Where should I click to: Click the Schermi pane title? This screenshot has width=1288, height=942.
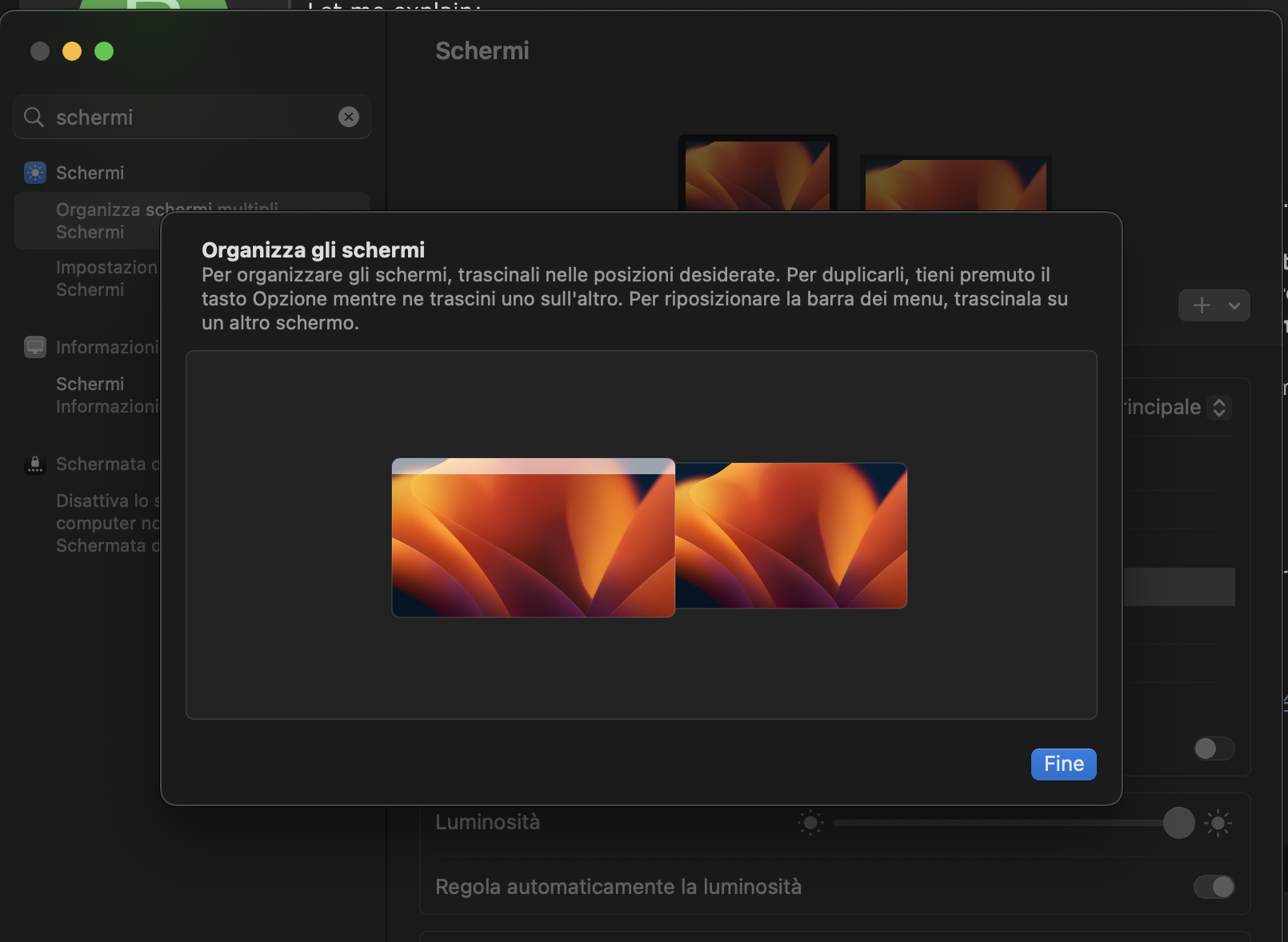(482, 50)
